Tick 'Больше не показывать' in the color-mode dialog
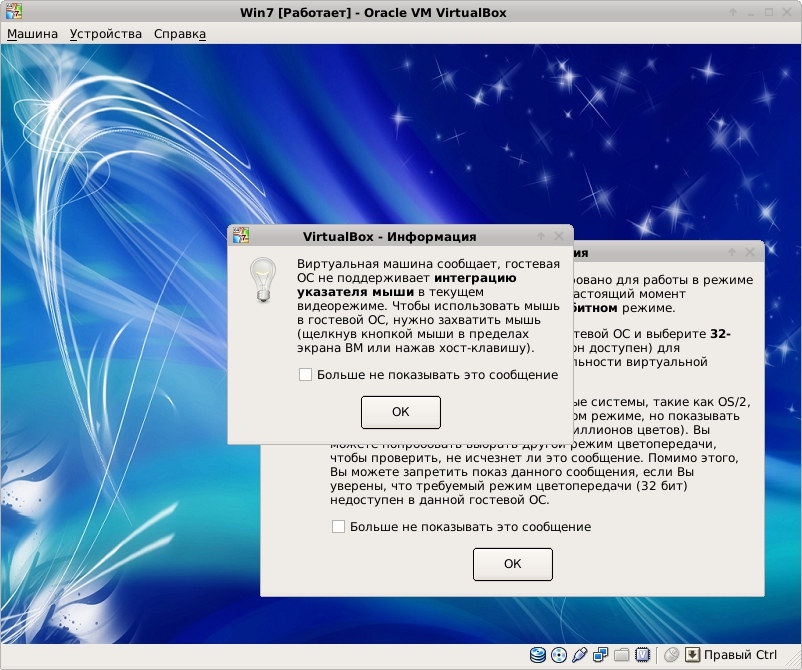Image resolution: width=802 pixels, height=670 pixels. pyautogui.click(x=339, y=527)
